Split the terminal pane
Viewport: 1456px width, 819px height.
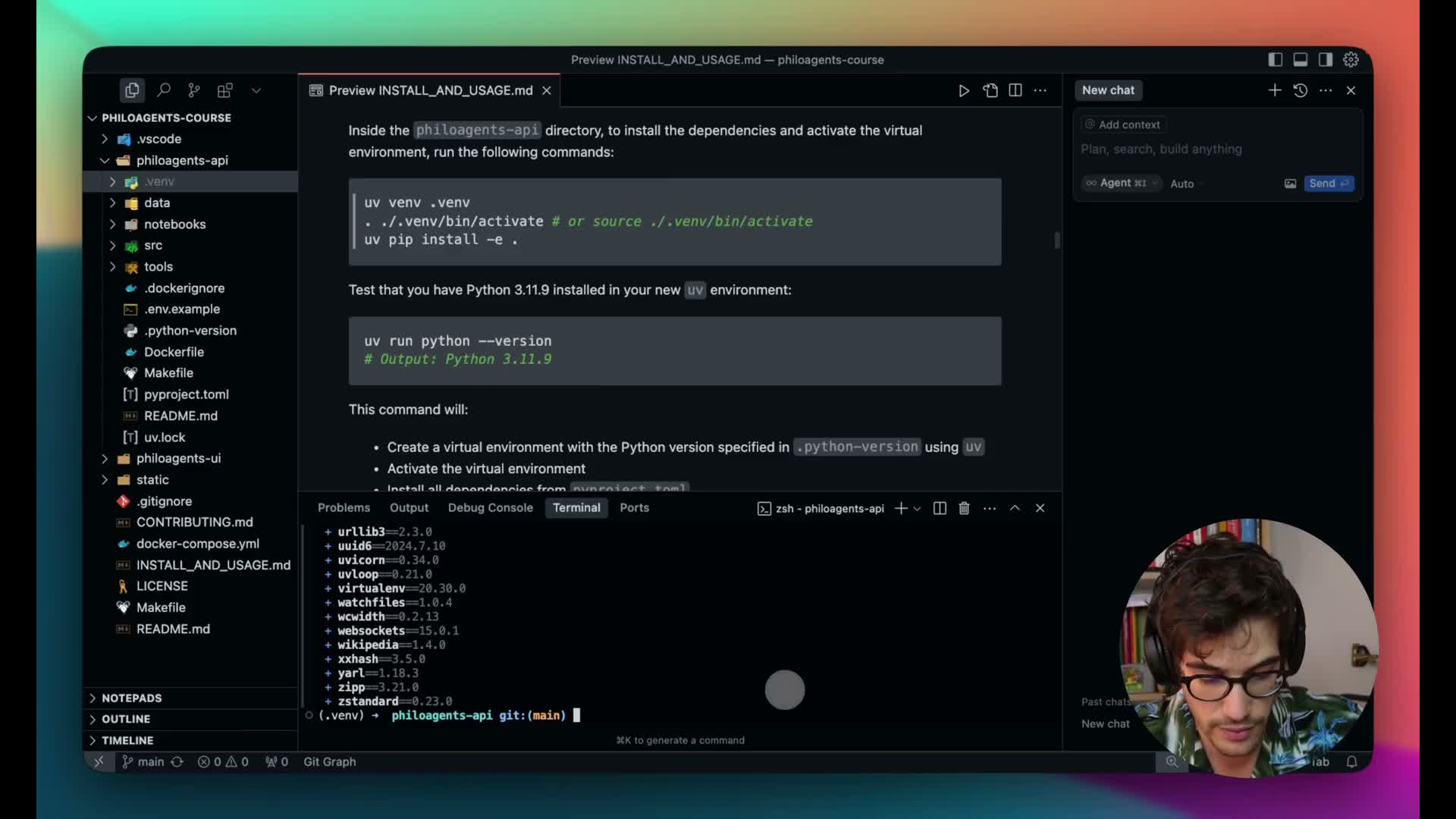(940, 508)
